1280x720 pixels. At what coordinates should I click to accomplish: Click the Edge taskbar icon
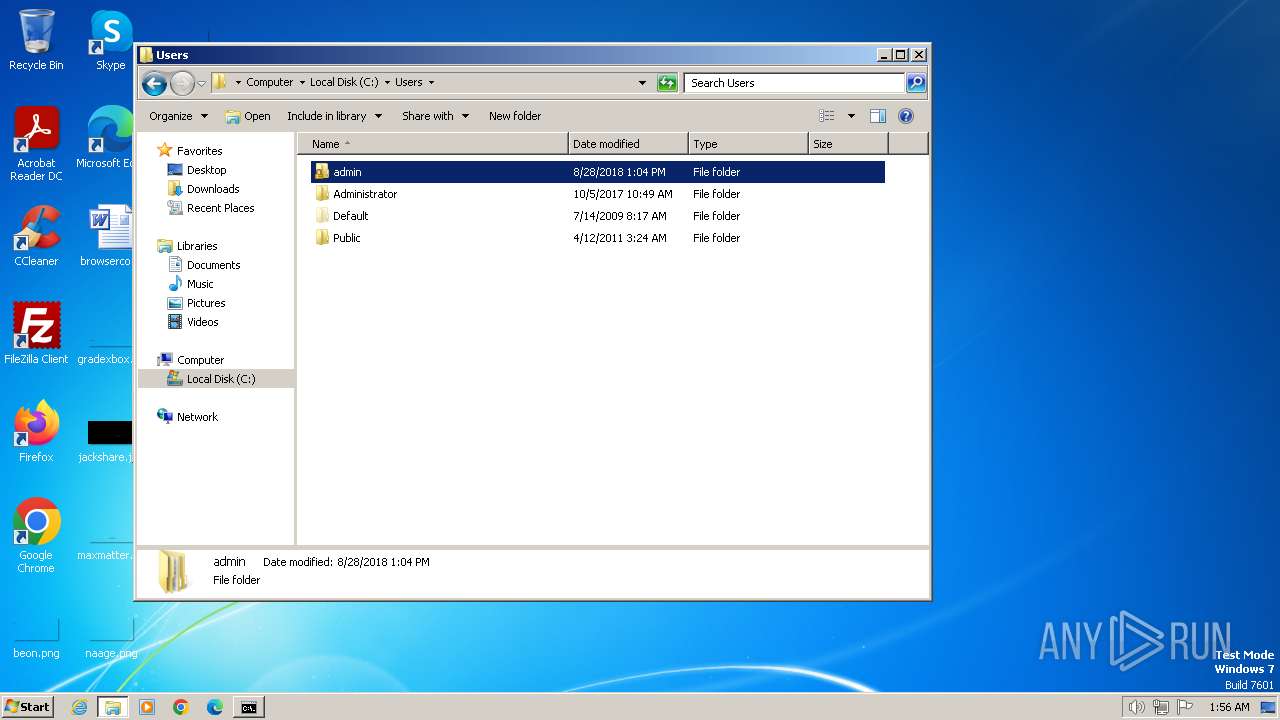click(215, 707)
